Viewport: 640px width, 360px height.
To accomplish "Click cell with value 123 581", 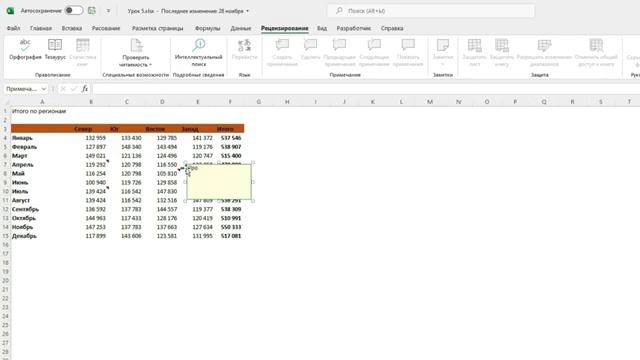I will 167,236.
